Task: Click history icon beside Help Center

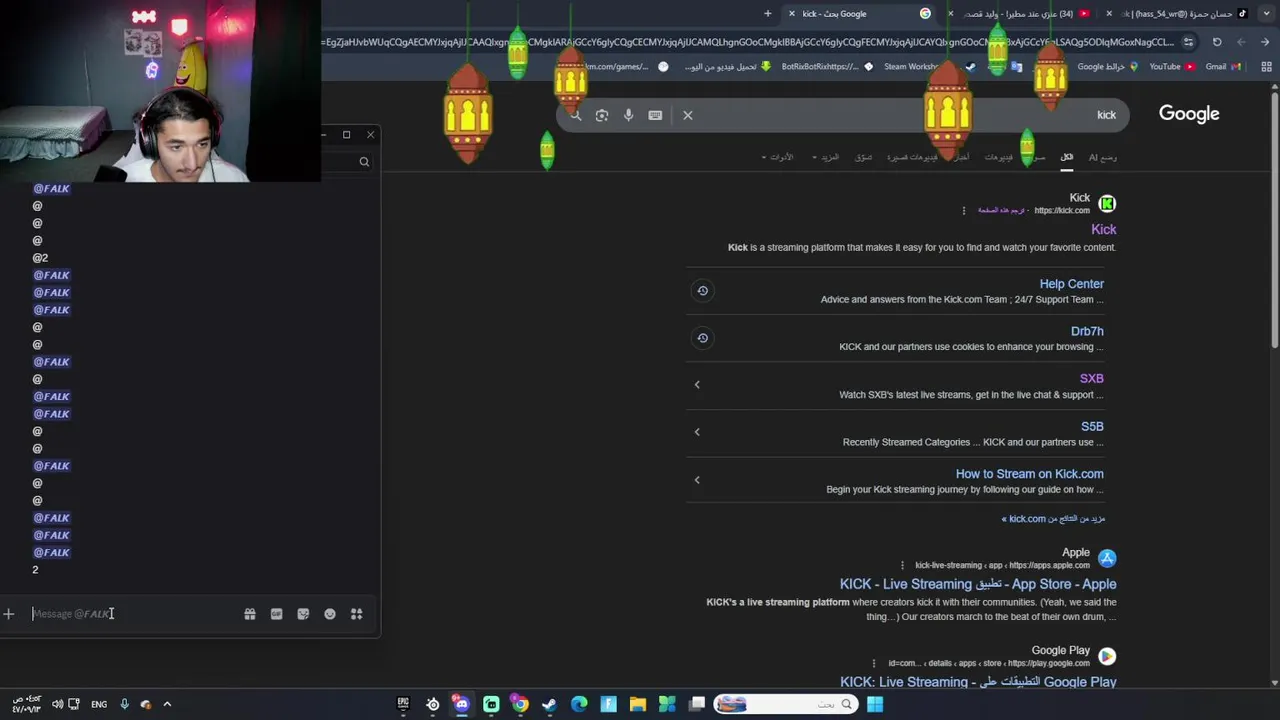Action: (703, 291)
